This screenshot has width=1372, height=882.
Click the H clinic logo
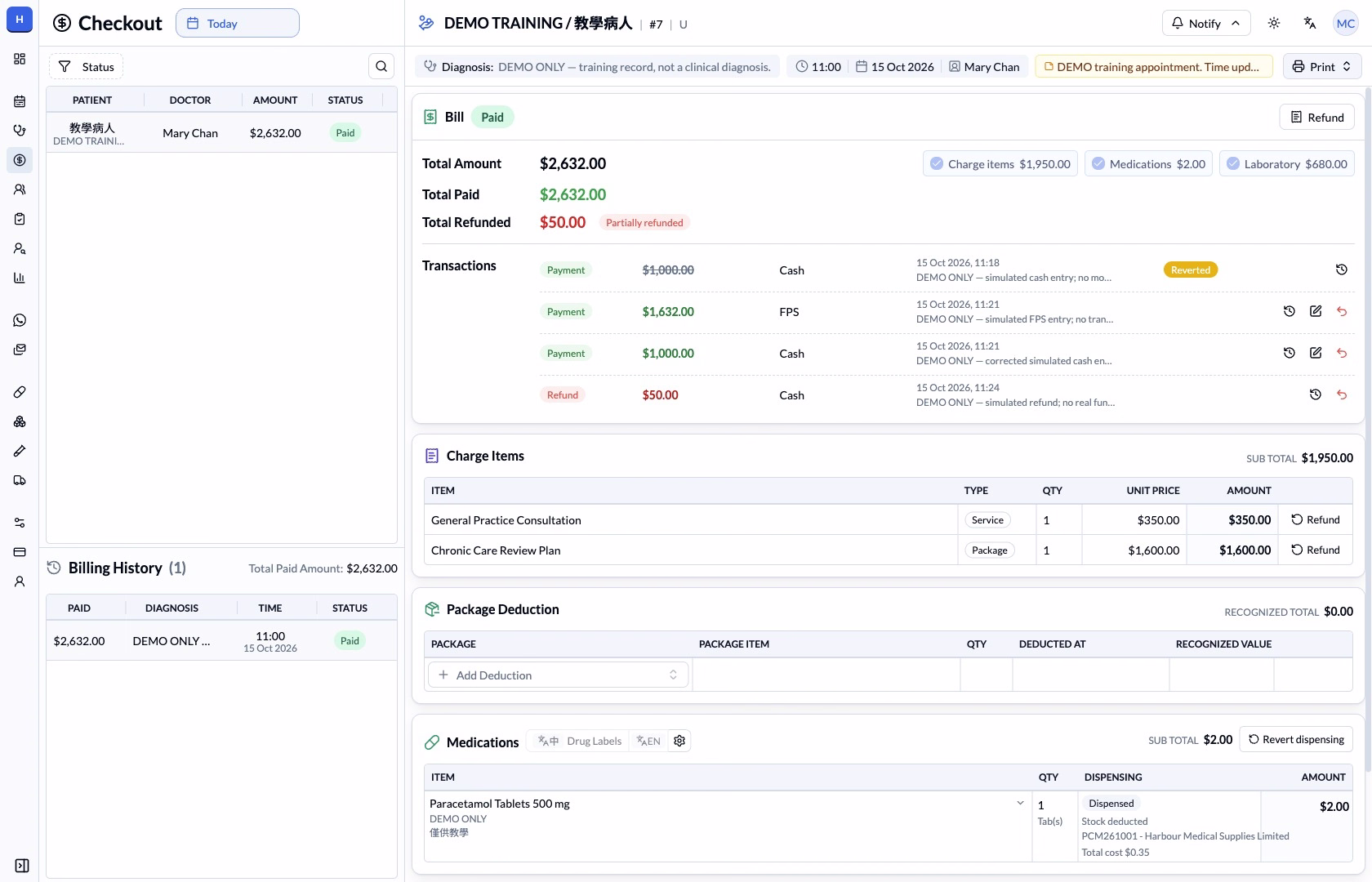(20, 19)
